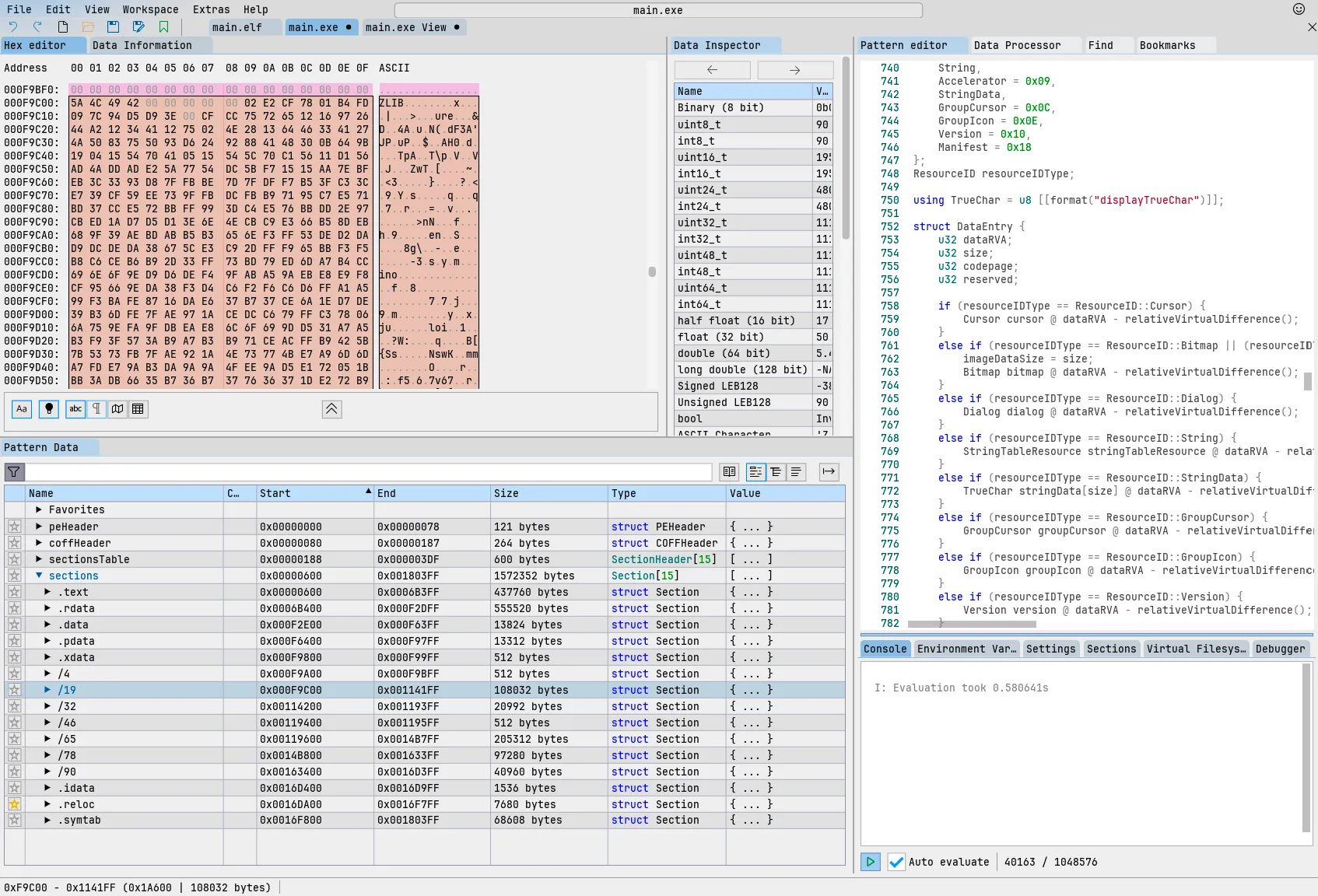
Task: Toggle the favorite star on the .text row
Action: click(14, 592)
